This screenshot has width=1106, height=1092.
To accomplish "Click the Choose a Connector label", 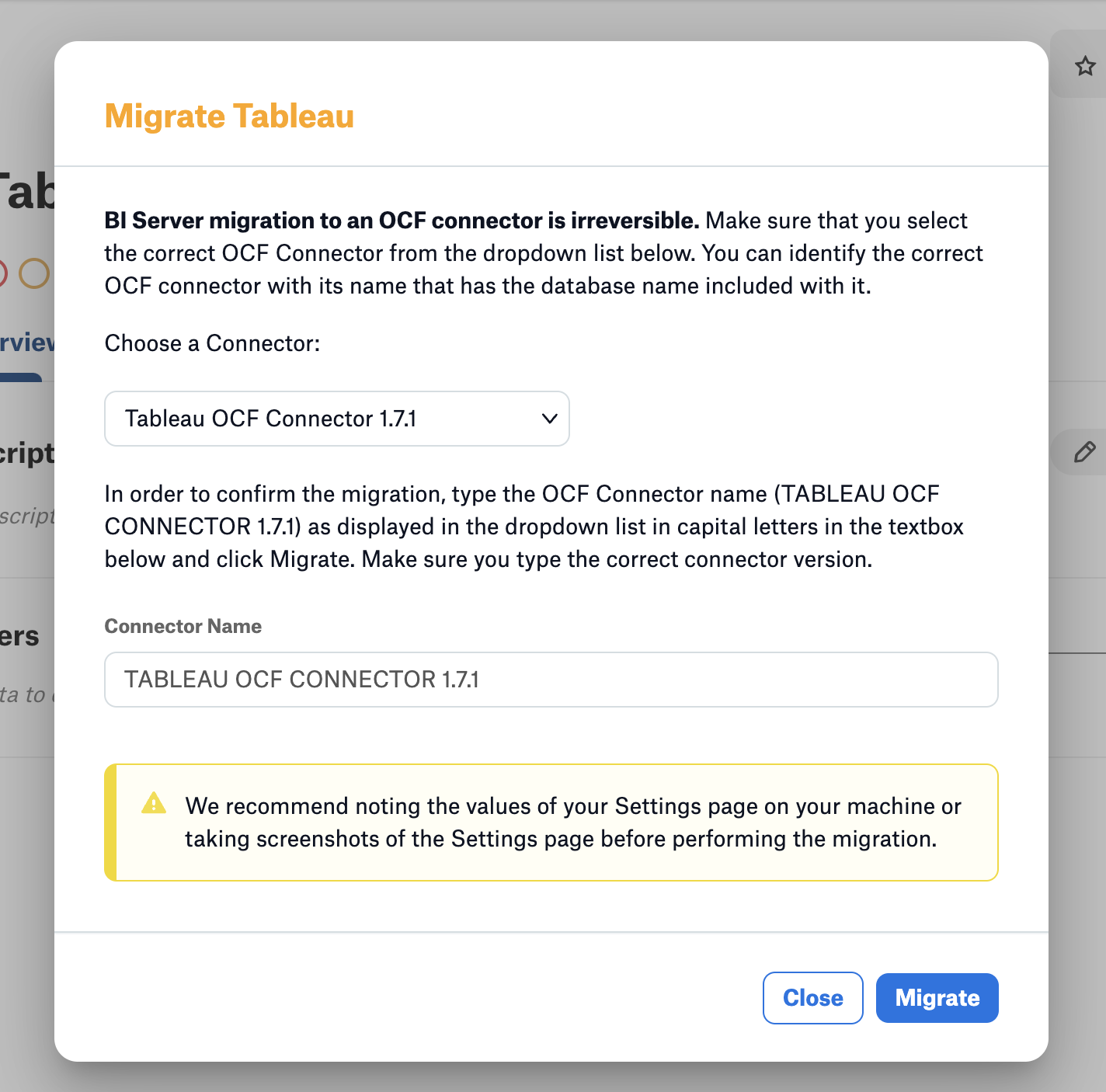I will pos(213,343).
